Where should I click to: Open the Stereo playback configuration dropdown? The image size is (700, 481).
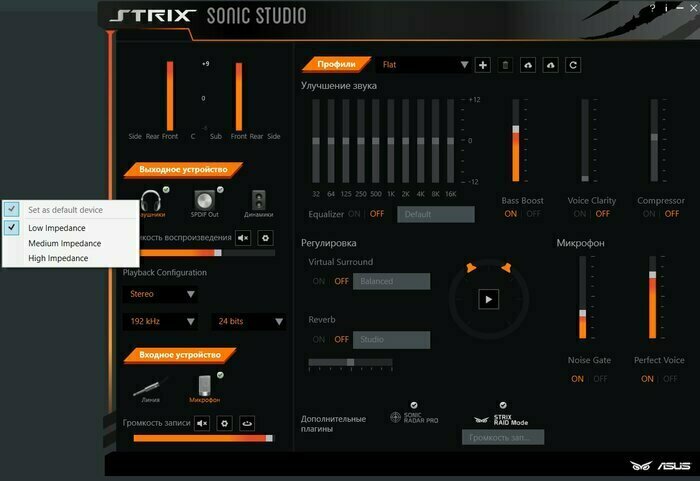tap(160, 294)
